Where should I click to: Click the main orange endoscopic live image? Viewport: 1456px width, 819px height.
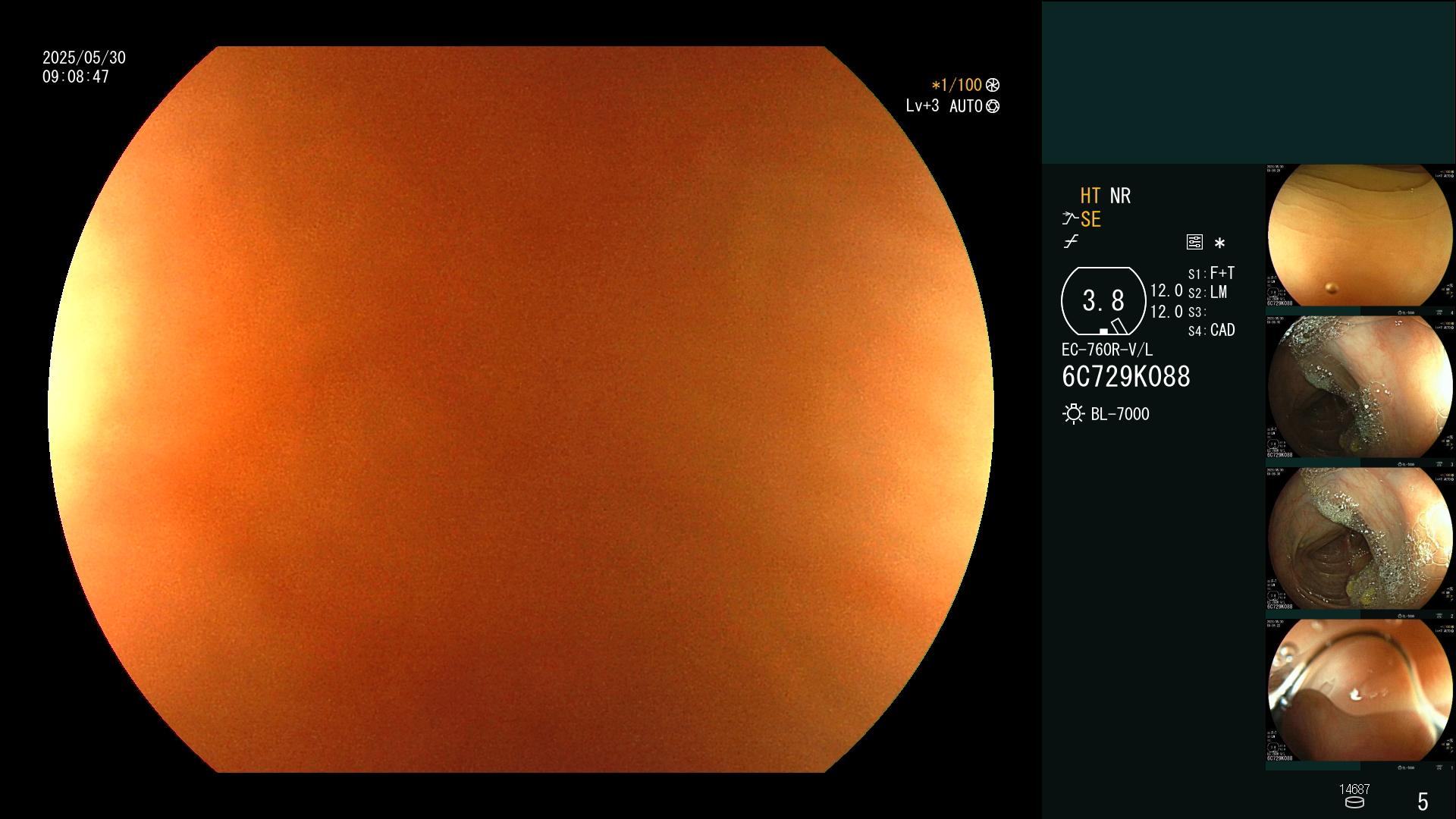521,409
